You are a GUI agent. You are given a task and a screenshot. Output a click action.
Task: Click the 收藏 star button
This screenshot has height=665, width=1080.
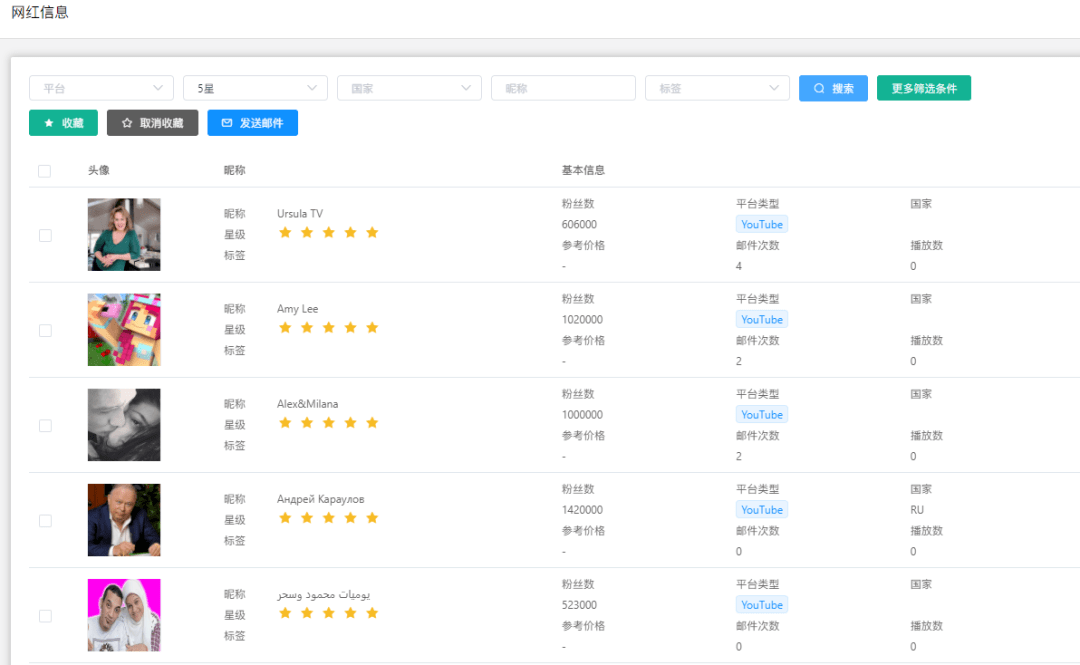point(63,123)
